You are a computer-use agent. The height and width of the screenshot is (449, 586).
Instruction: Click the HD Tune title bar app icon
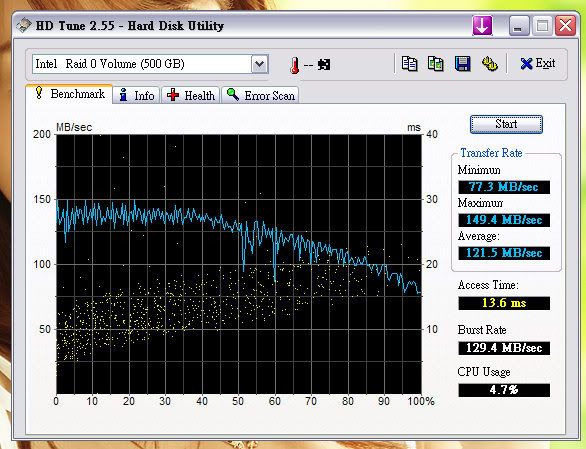coord(24,25)
